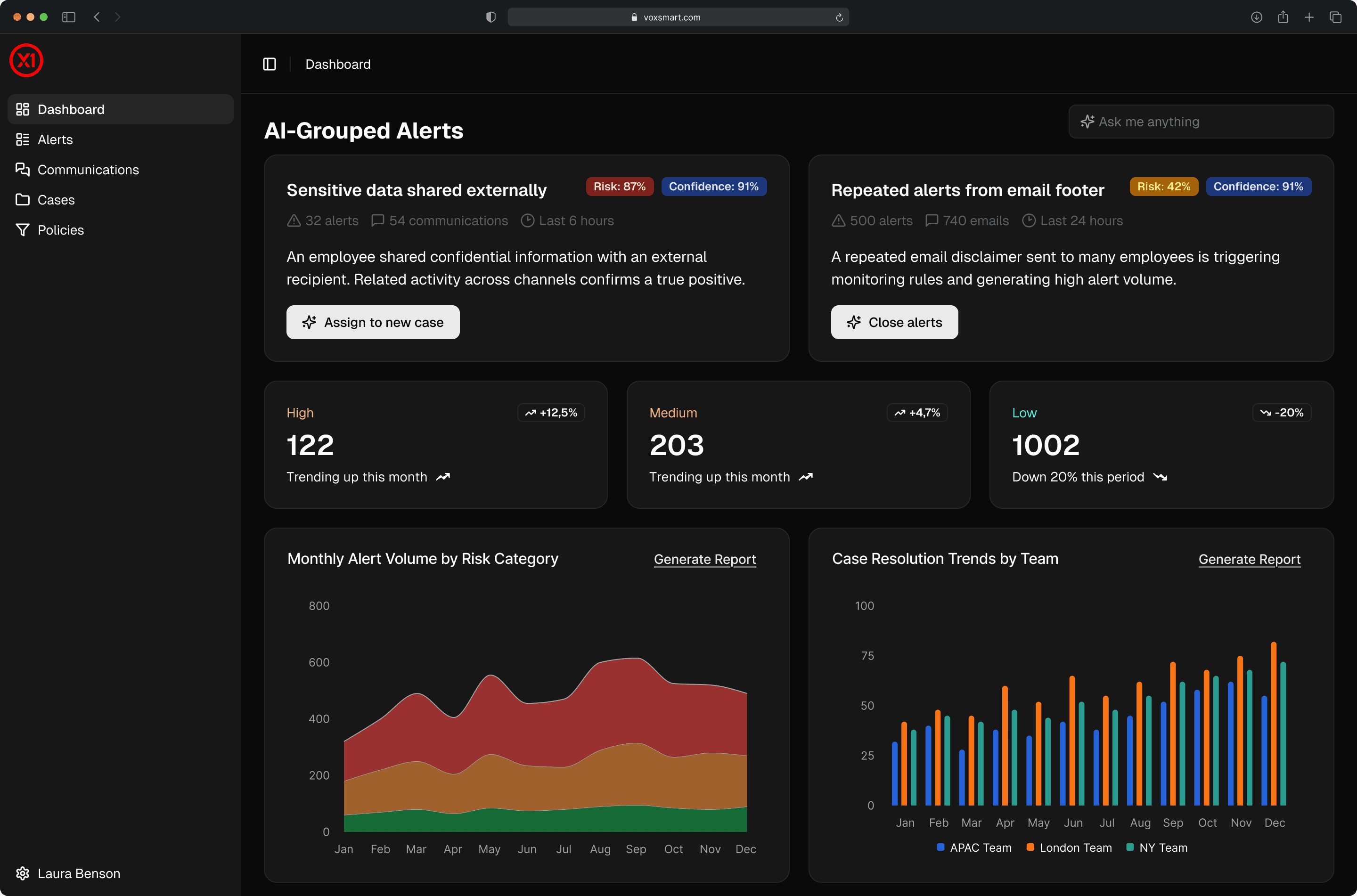Viewport: 1357px width, 896px height.
Task: Open Generate Report for Case Resolution Trends
Action: pos(1249,559)
